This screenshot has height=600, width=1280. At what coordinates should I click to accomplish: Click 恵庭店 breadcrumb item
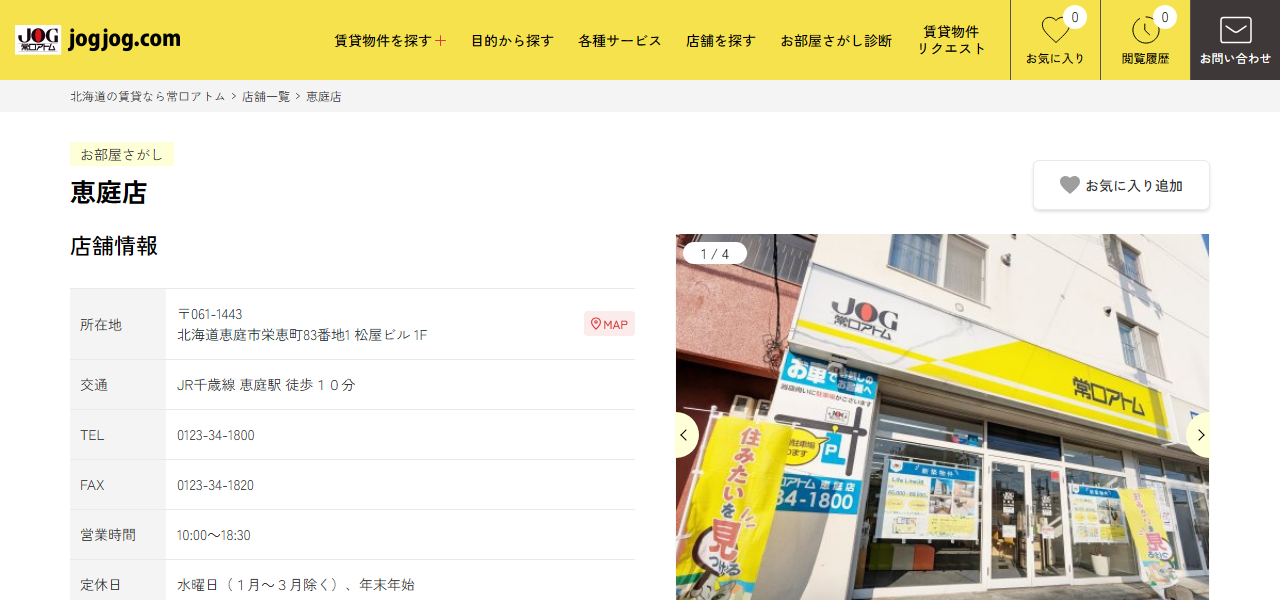324,96
